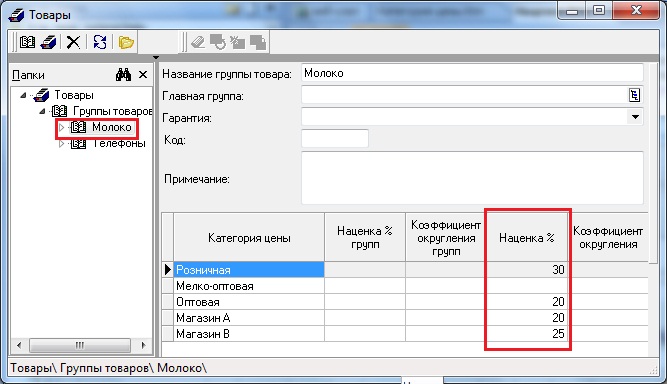This screenshot has width=667, height=384.
Task: Click the refresh arrows toolbar icon
Action: (100, 42)
